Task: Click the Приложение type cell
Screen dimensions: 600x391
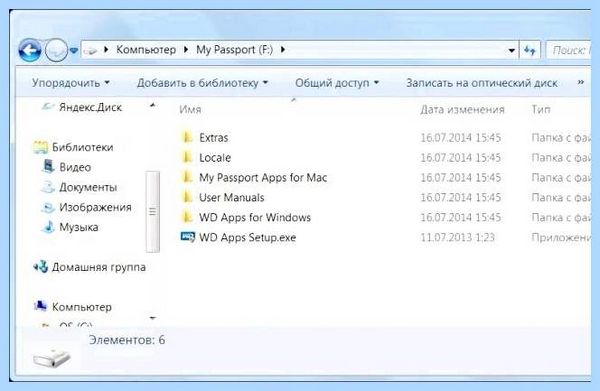Action: pyautogui.click(x=561, y=237)
